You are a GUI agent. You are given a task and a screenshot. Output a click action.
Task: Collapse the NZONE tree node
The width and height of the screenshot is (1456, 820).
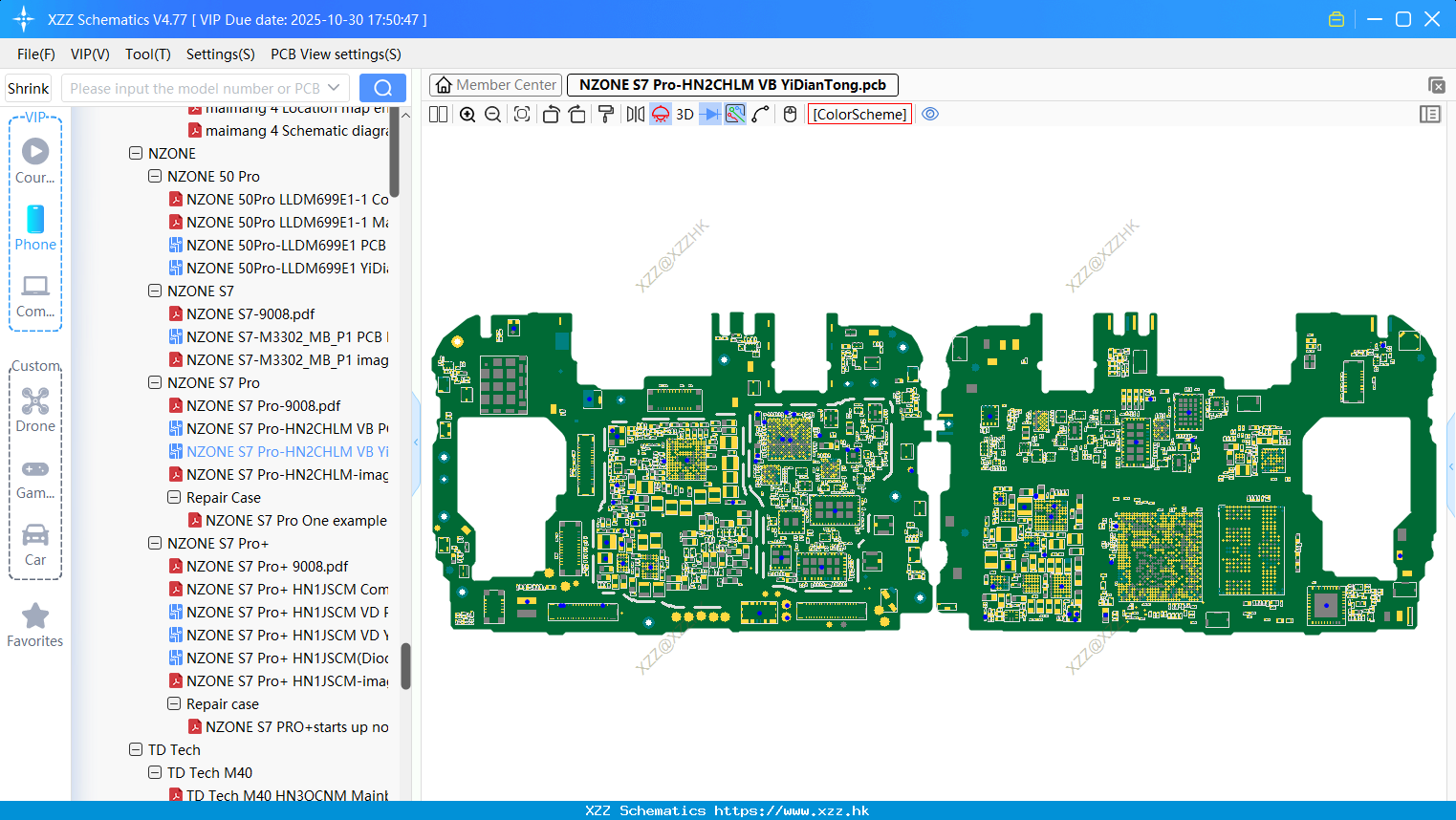tap(136, 153)
